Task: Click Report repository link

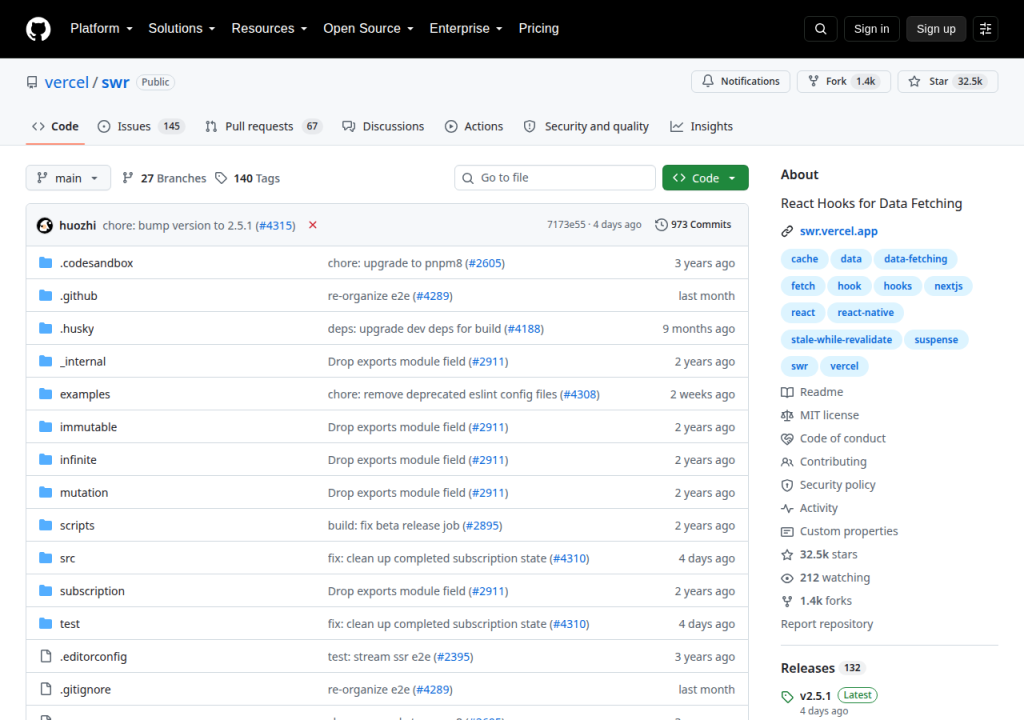Action: [827, 624]
